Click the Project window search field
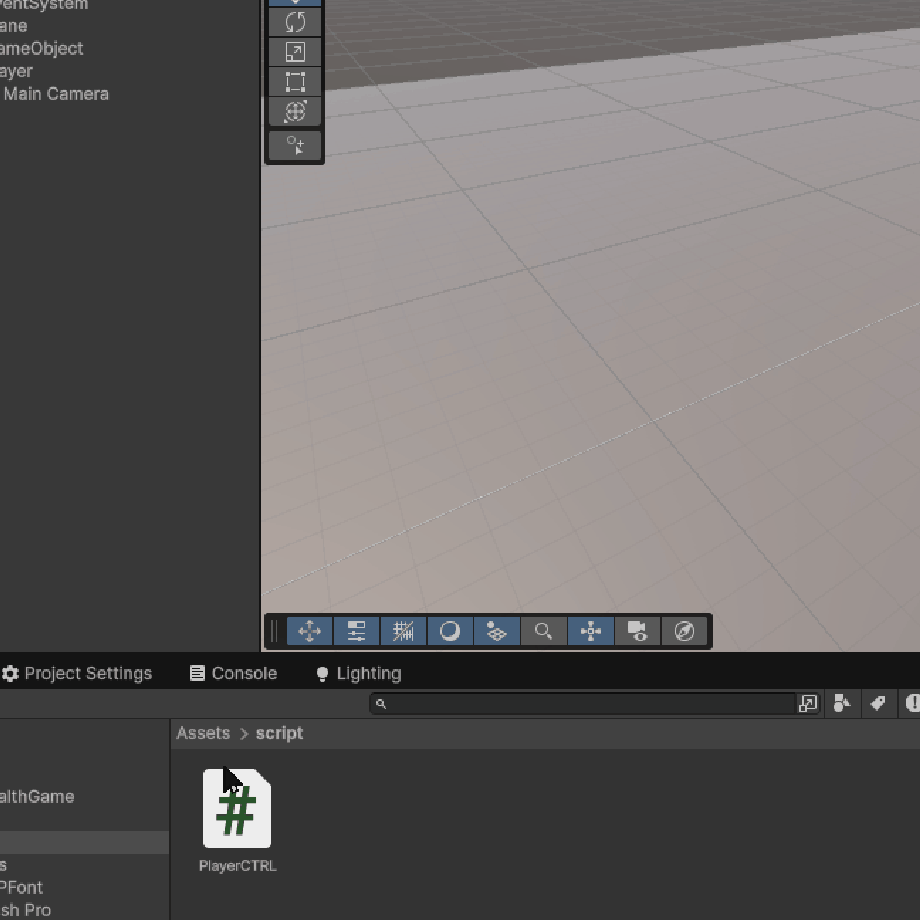 click(x=582, y=703)
